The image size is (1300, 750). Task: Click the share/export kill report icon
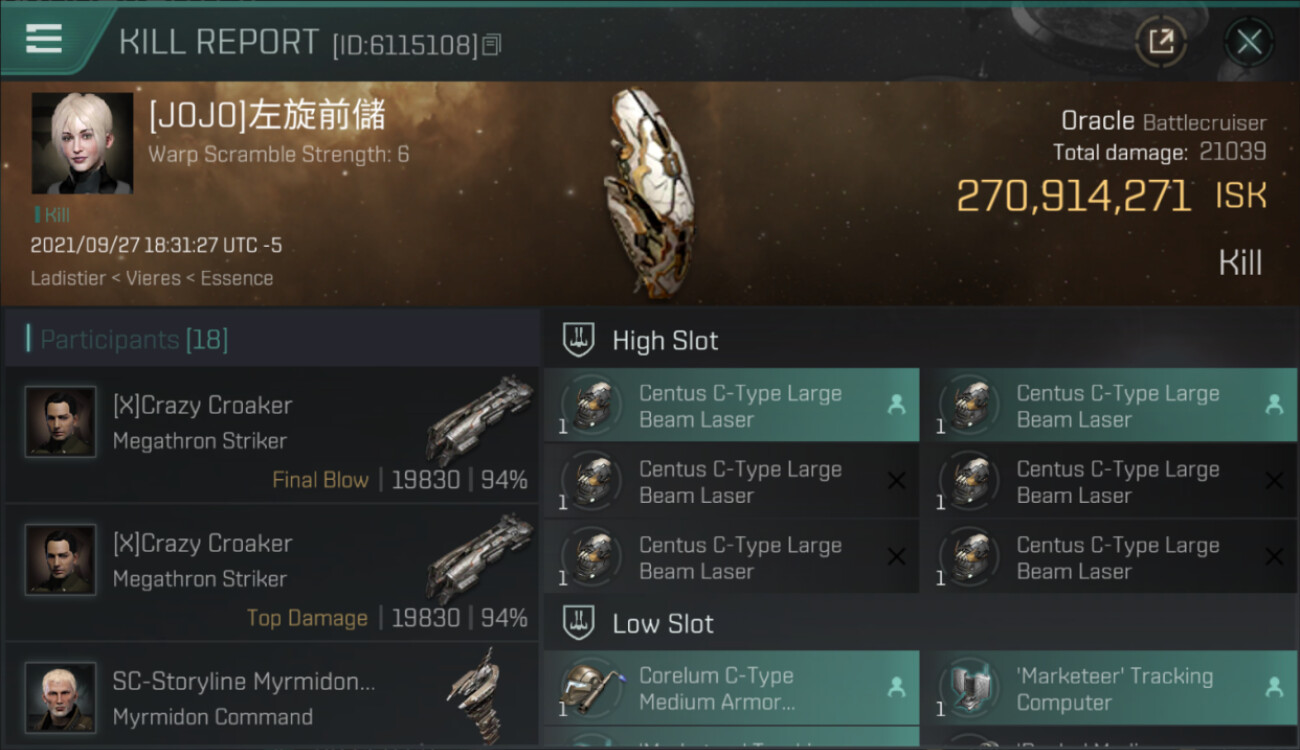[1161, 42]
